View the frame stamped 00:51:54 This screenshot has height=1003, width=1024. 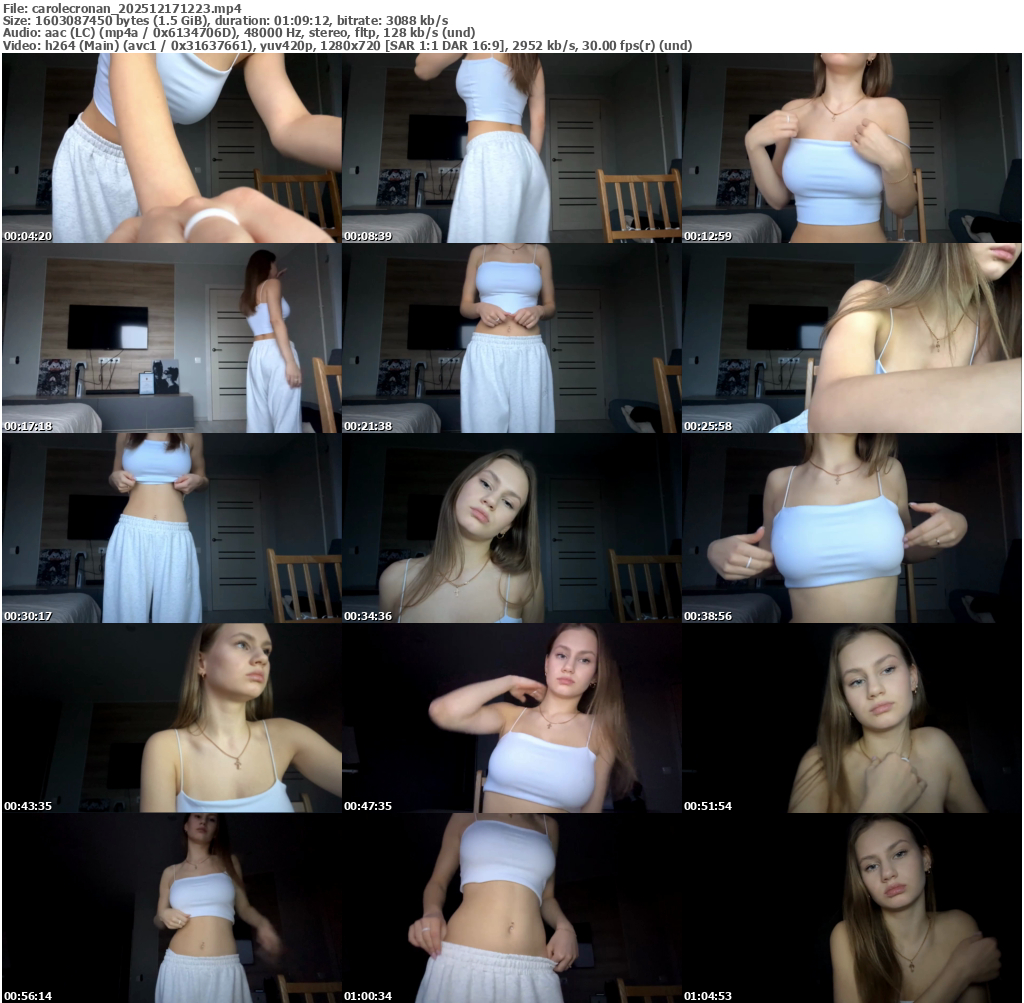(852, 718)
